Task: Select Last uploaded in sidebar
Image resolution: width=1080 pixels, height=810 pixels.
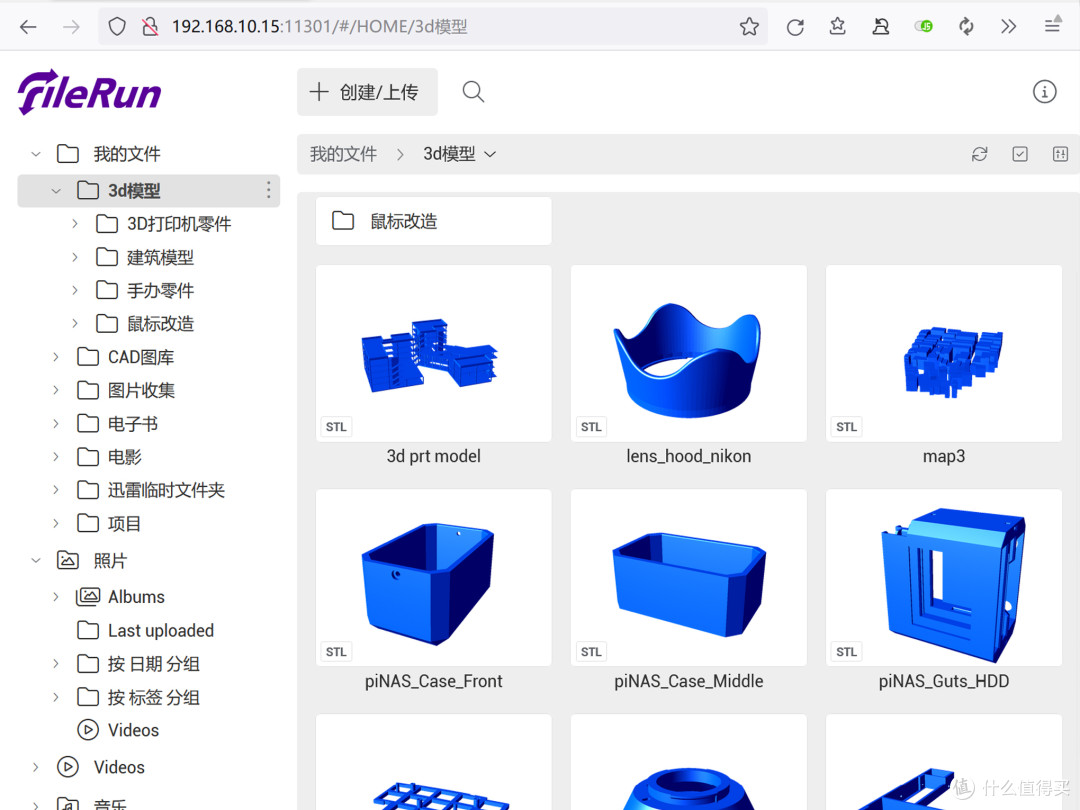Action: [160, 630]
